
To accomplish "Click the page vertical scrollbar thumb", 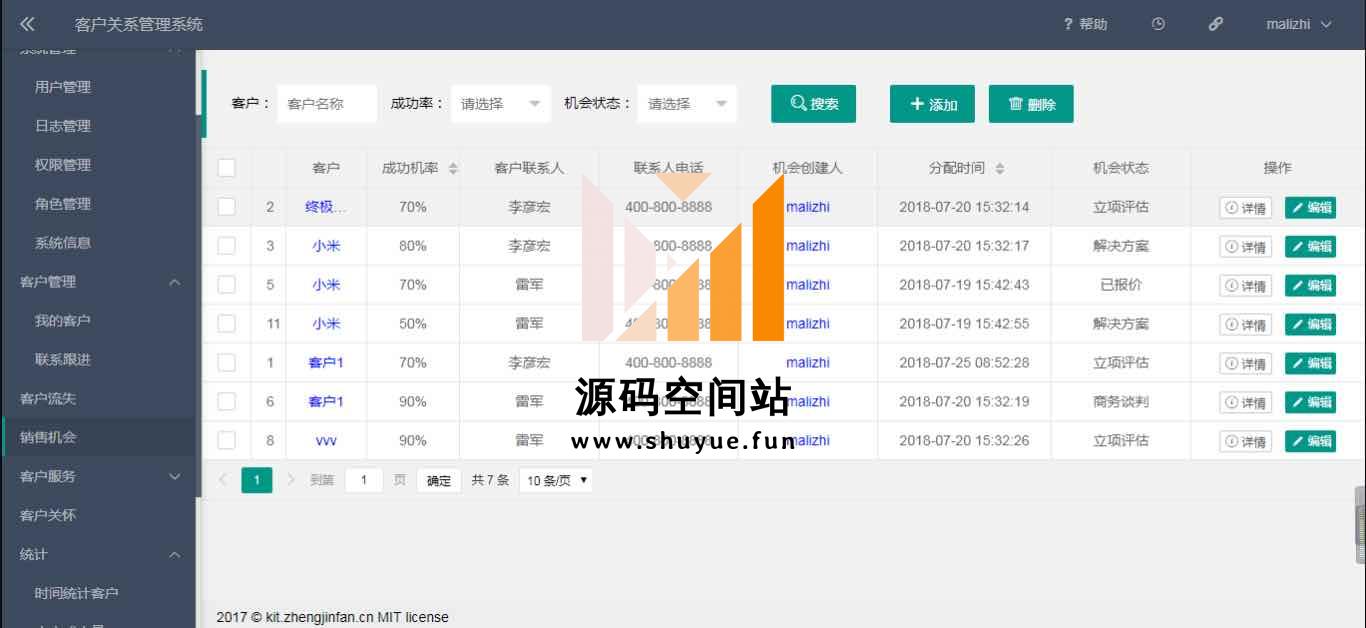I will pos(1360,526).
